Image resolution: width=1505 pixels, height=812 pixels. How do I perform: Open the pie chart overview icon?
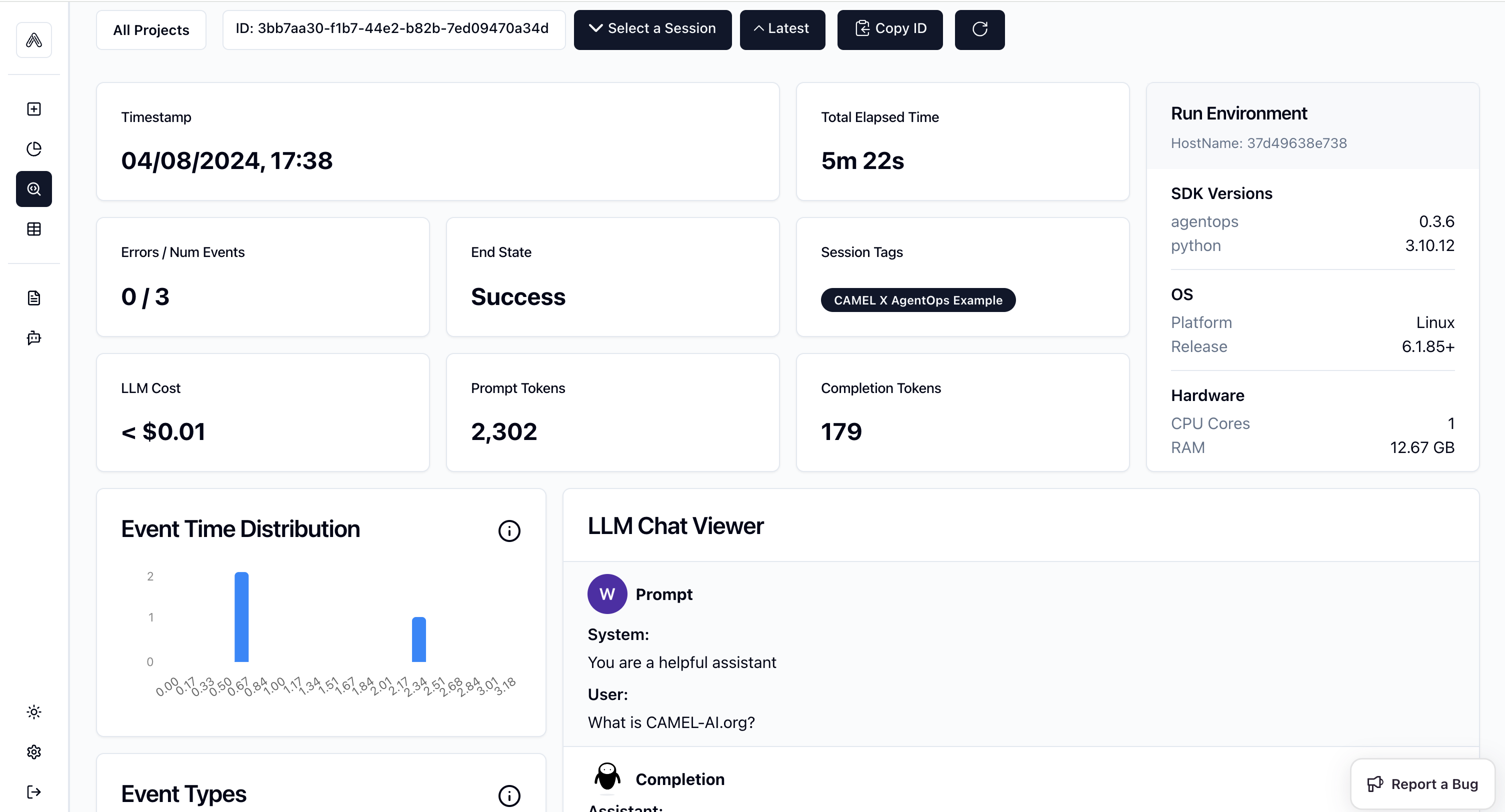coord(34,149)
